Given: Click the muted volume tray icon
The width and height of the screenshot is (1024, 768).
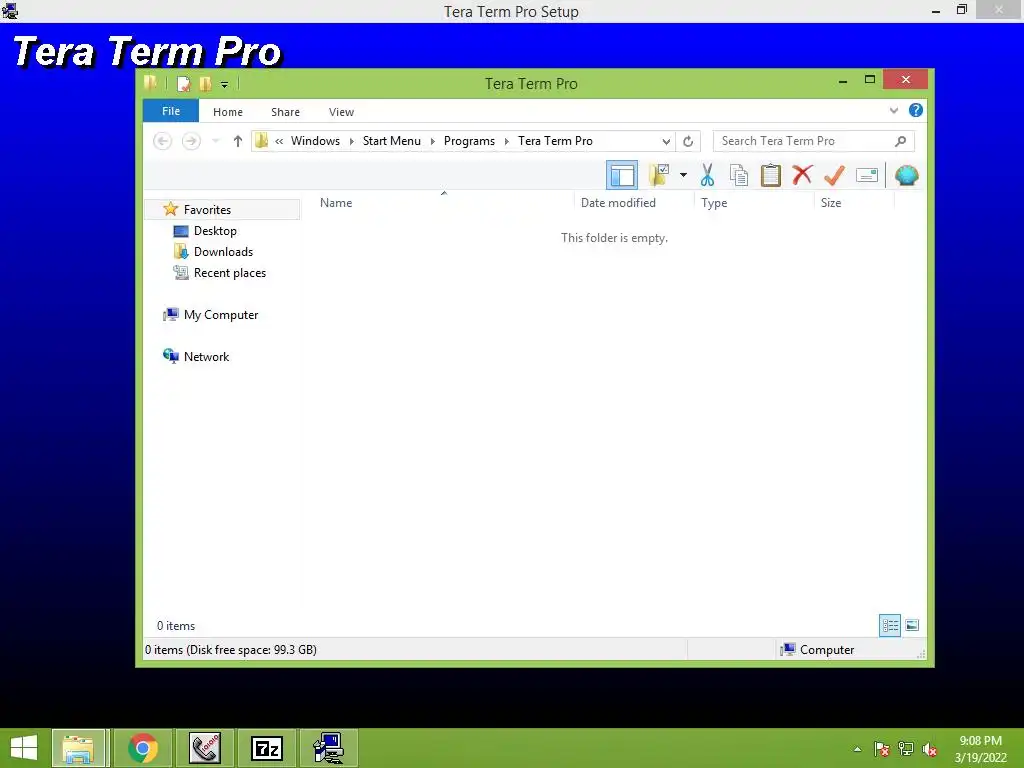Looking at the screenshot, I should (930, 749).
